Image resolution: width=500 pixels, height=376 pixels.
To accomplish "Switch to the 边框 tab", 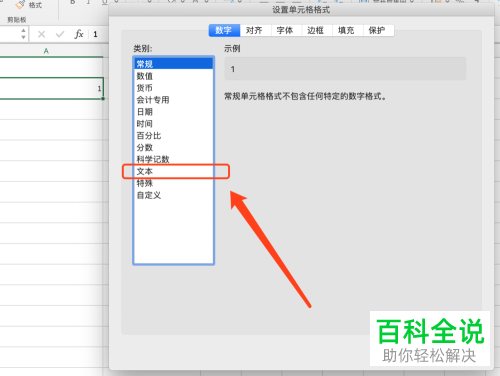I will 317,30.
